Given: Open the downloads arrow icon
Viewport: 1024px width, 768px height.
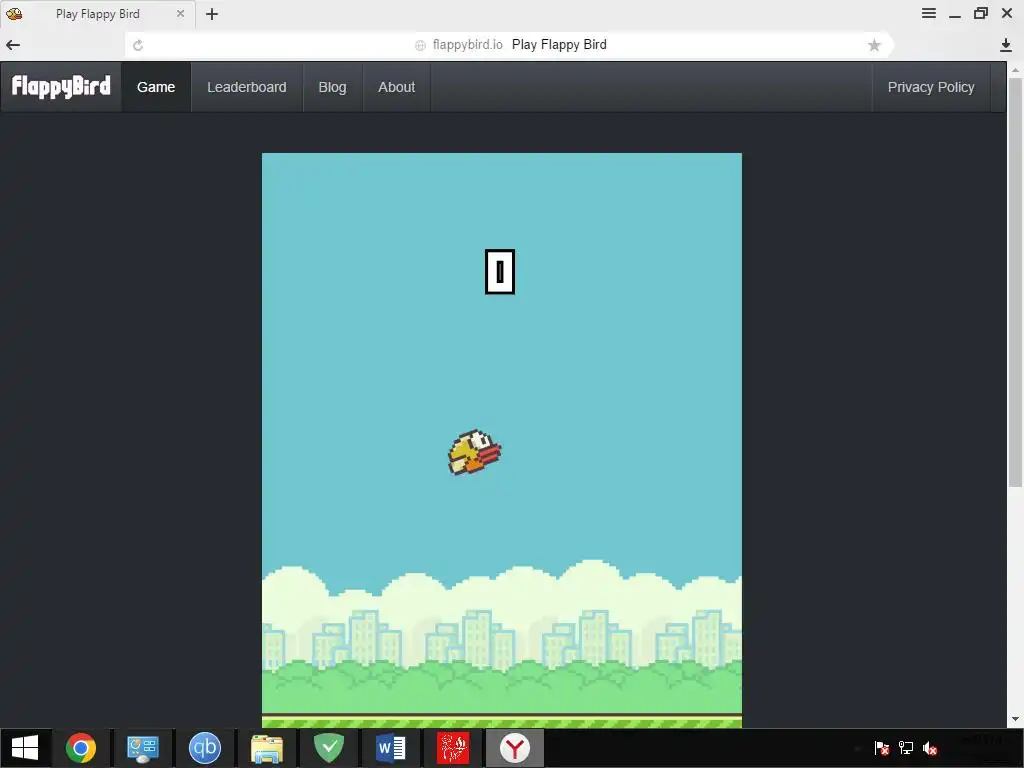Looking at the screenshot, I should click(x=1006, y=45).
